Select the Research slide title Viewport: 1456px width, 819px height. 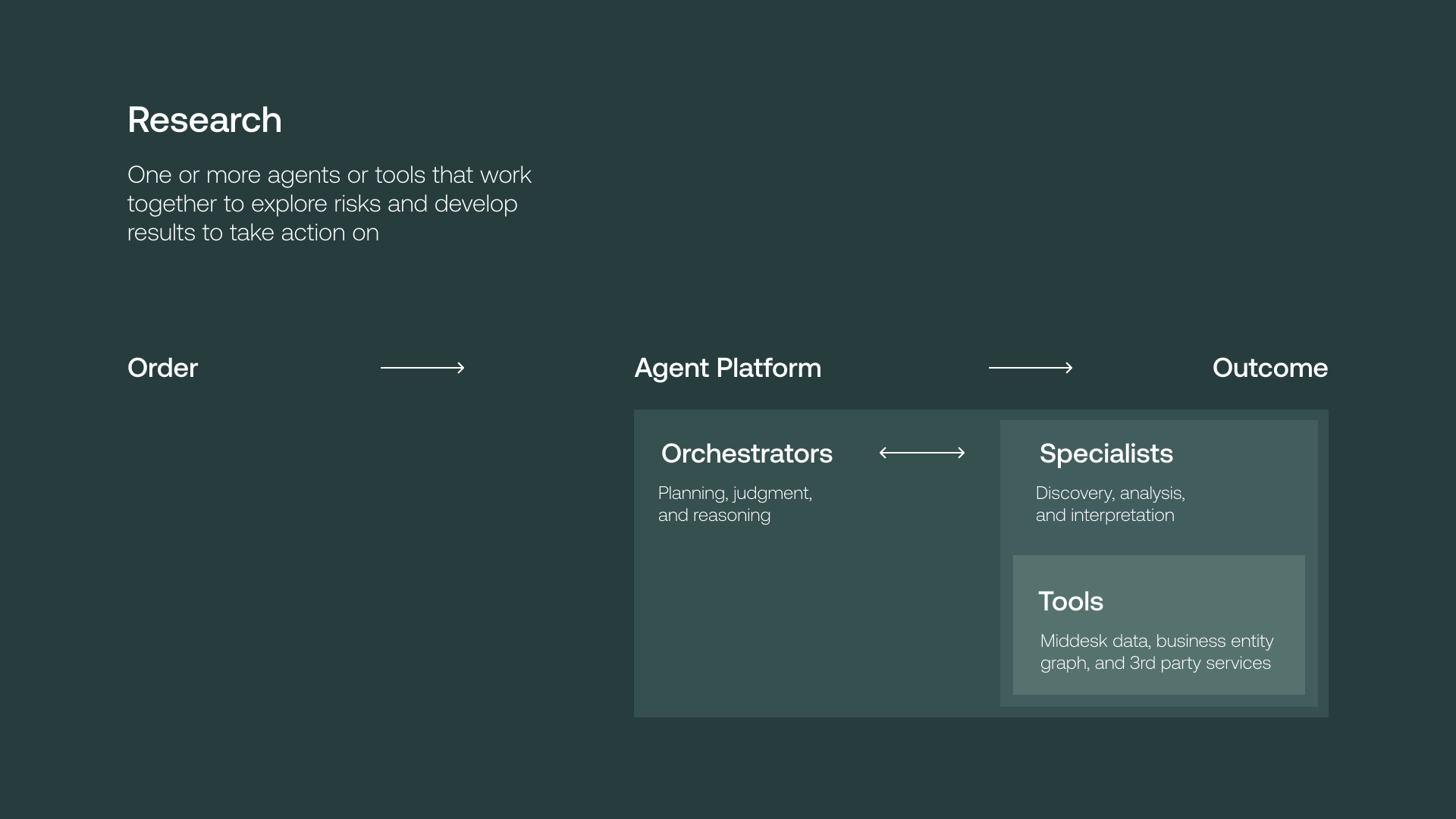(205, 120)
